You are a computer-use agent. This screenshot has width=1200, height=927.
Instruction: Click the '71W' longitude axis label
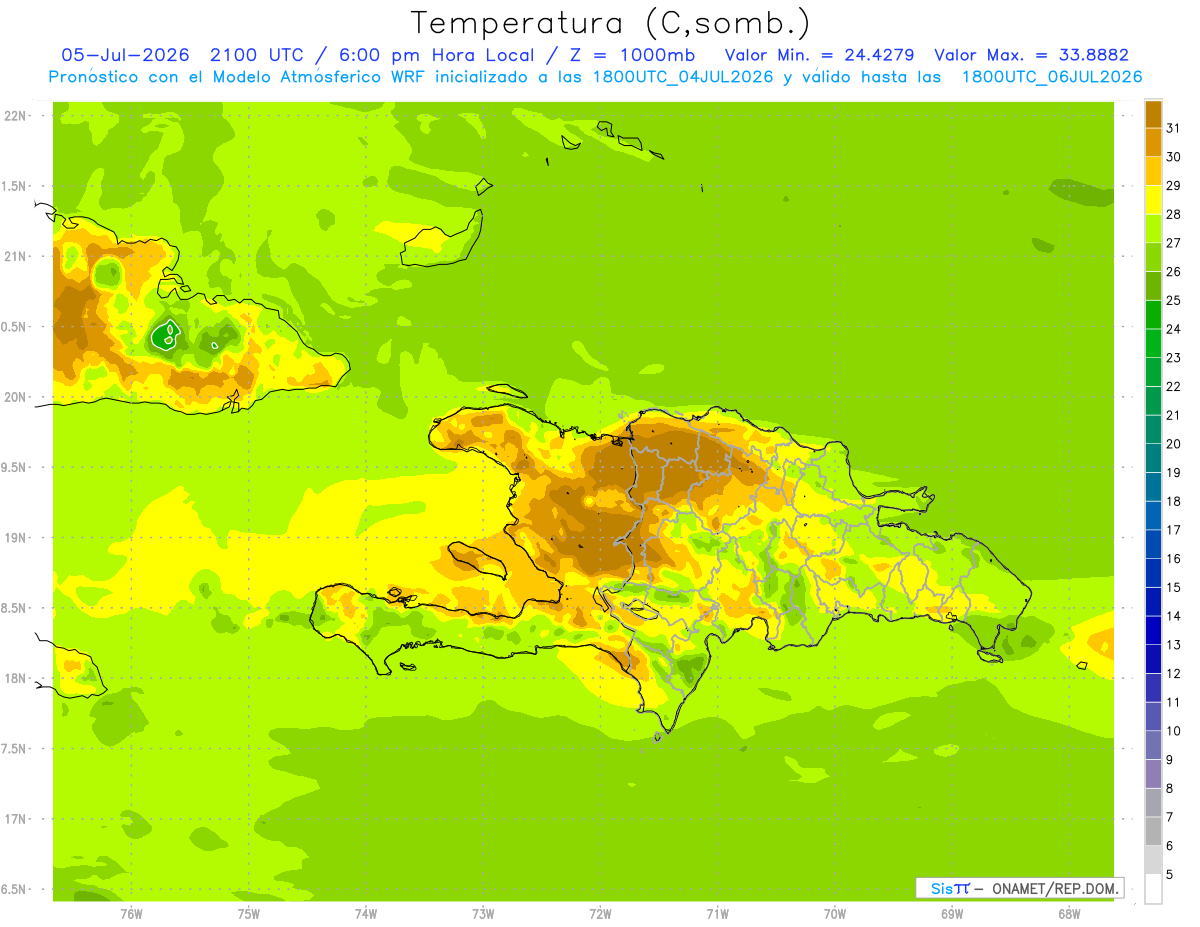[x=717, y=914]
